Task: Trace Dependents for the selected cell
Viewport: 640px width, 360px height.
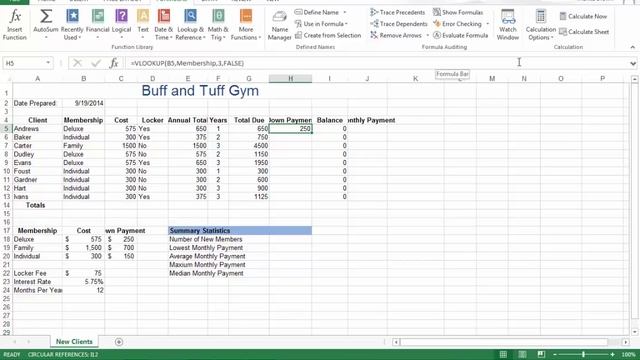Action: coord(398,24)
